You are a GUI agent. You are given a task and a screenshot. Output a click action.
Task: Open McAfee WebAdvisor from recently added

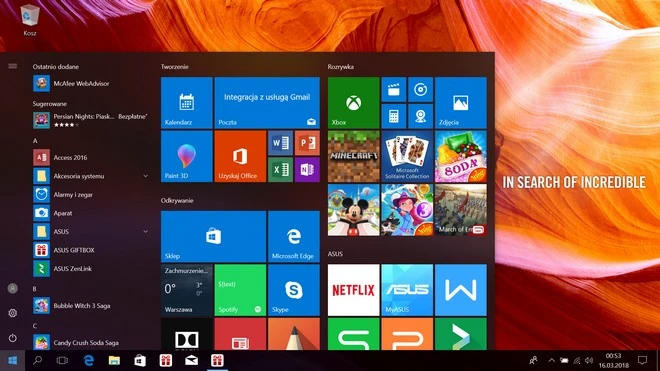(91, 83)
